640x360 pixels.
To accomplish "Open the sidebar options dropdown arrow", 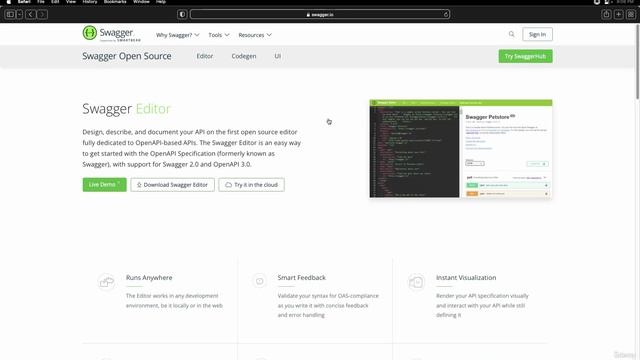I will pyautogui.click(x=20, y=15).
